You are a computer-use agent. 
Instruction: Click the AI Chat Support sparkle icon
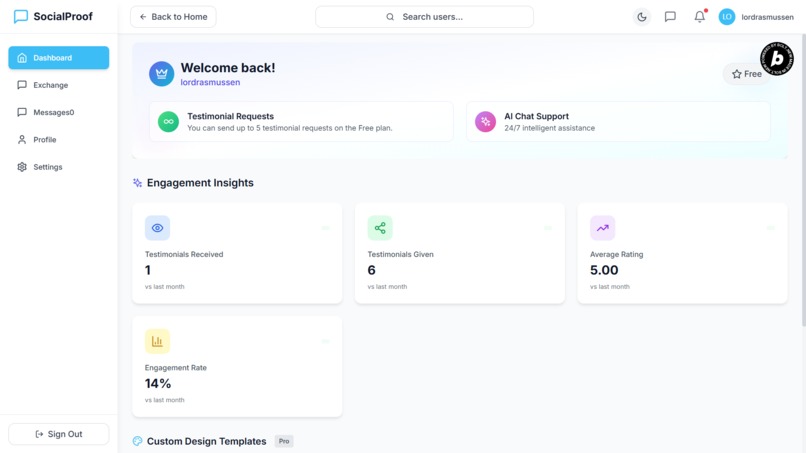point(485,122)
